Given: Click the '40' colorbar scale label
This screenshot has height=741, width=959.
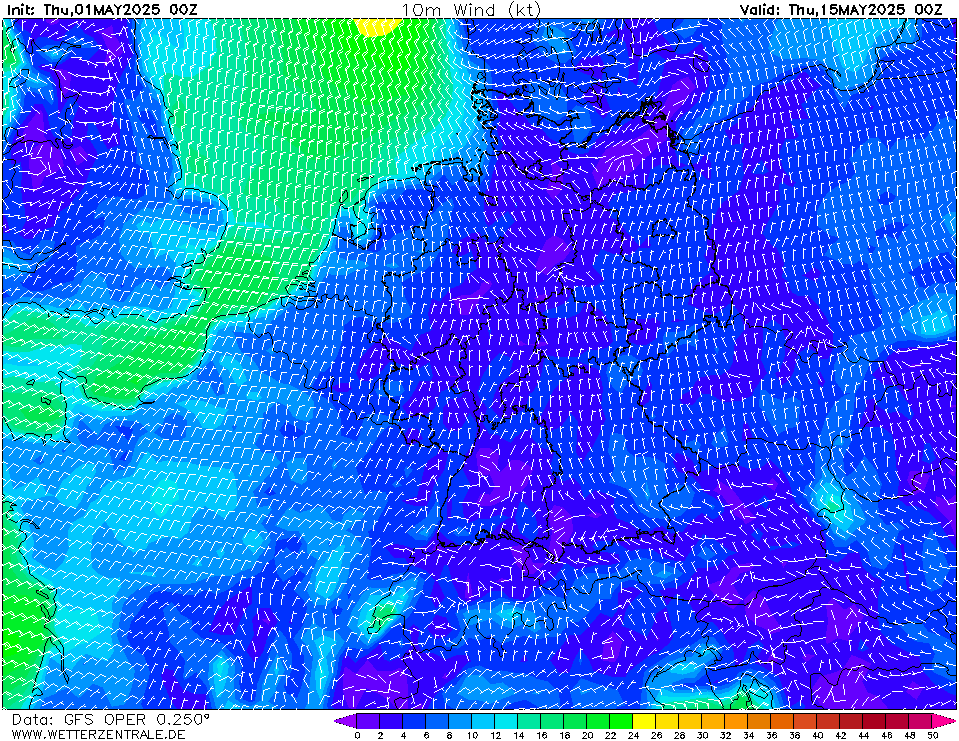Looking at the screenshot, I should point(817,735).
